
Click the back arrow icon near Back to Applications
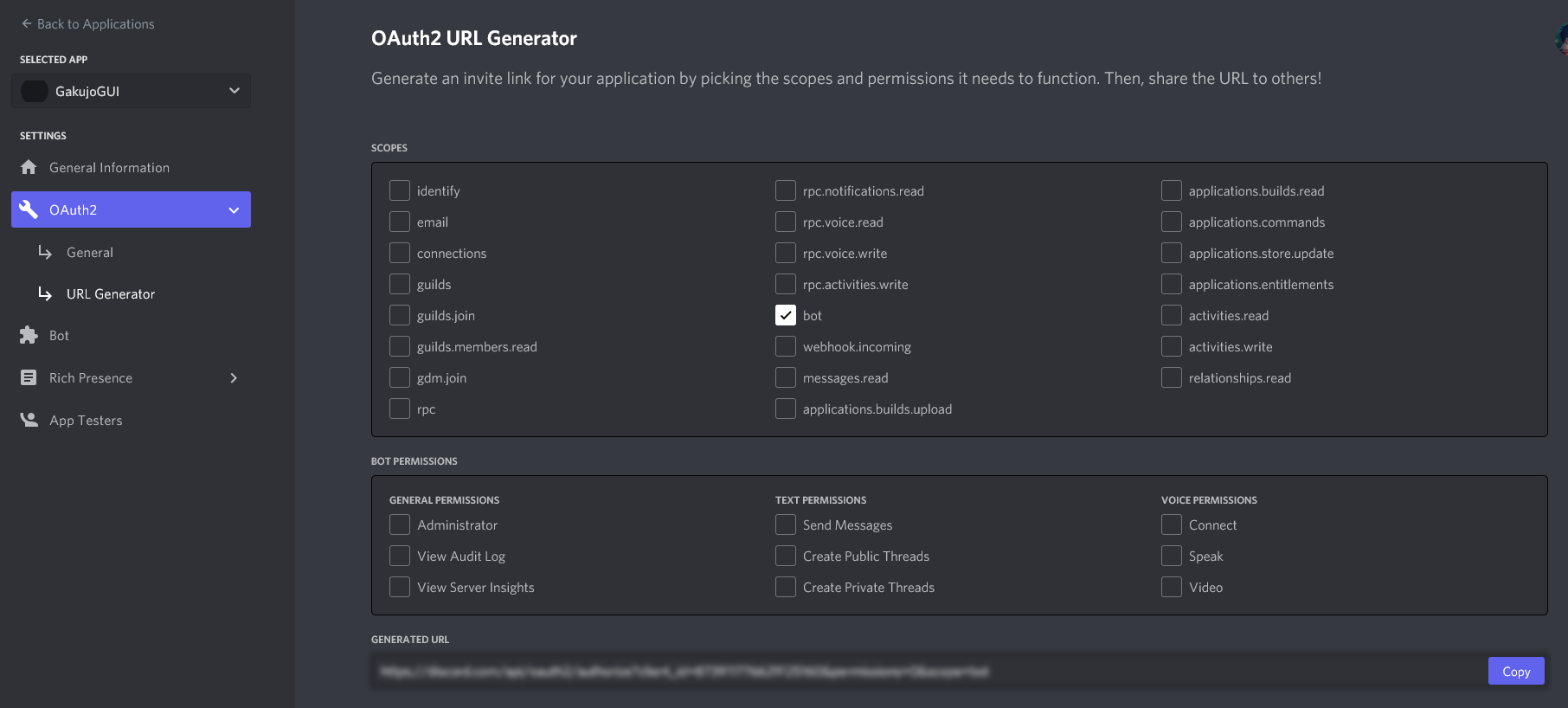pyautogui.click(x=26, y=24)
